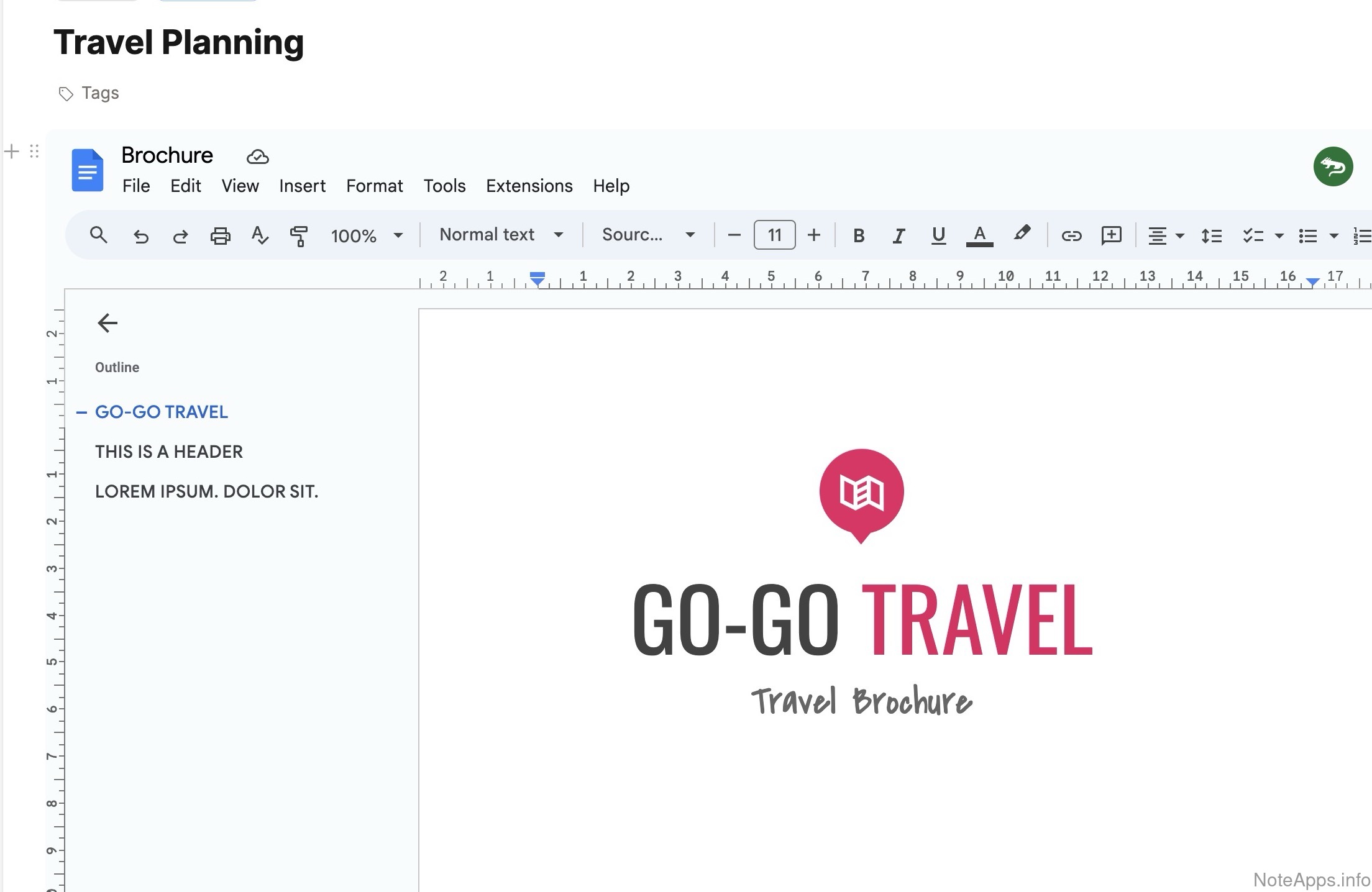This screenshot has height=892, width=1372.
Task: Click the insert link icon
Action: pos(1071,236)
